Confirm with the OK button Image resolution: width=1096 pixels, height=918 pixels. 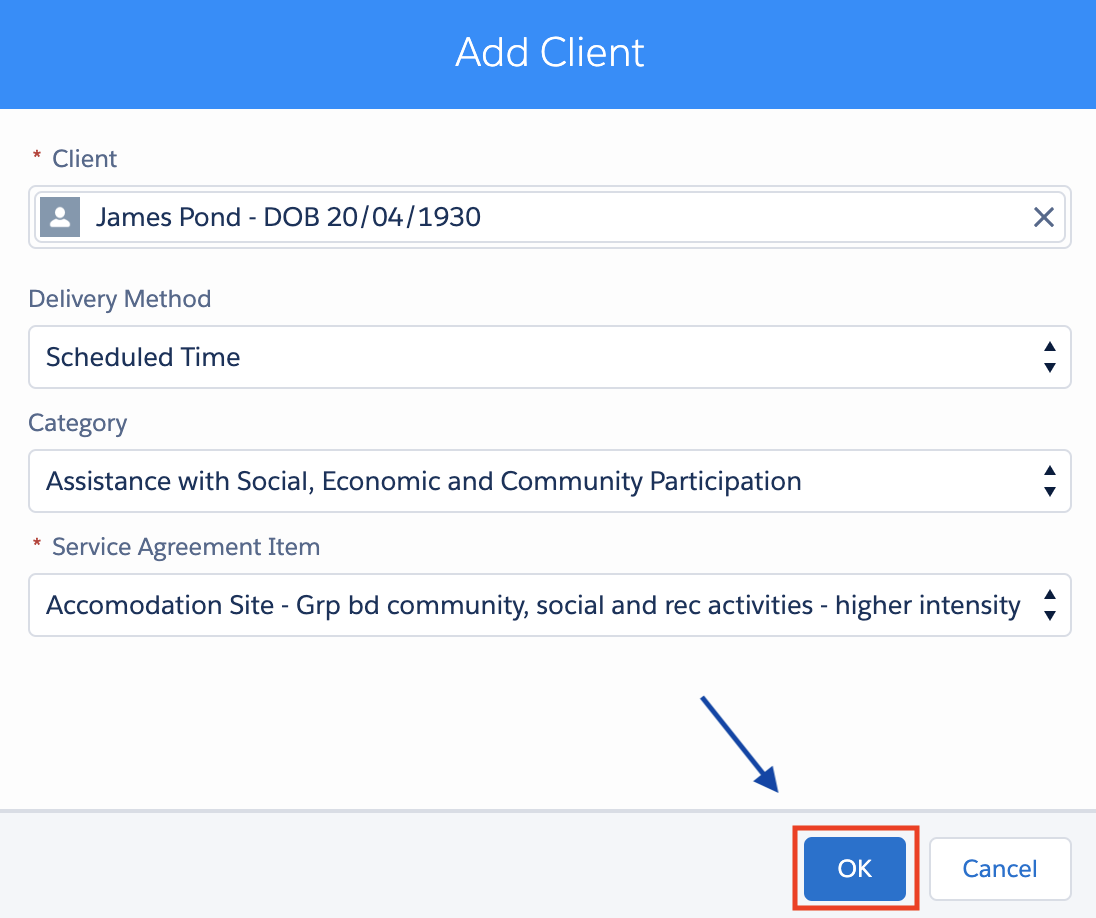coord(855,868)
